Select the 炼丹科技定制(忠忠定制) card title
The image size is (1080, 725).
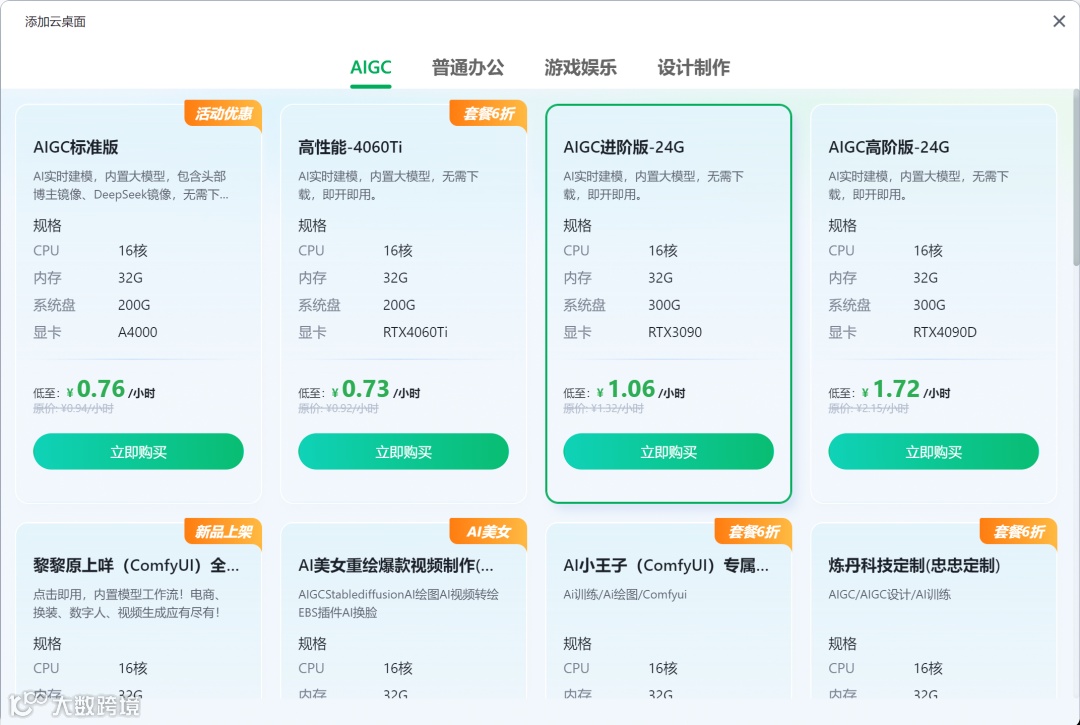[x=915, y=565]
